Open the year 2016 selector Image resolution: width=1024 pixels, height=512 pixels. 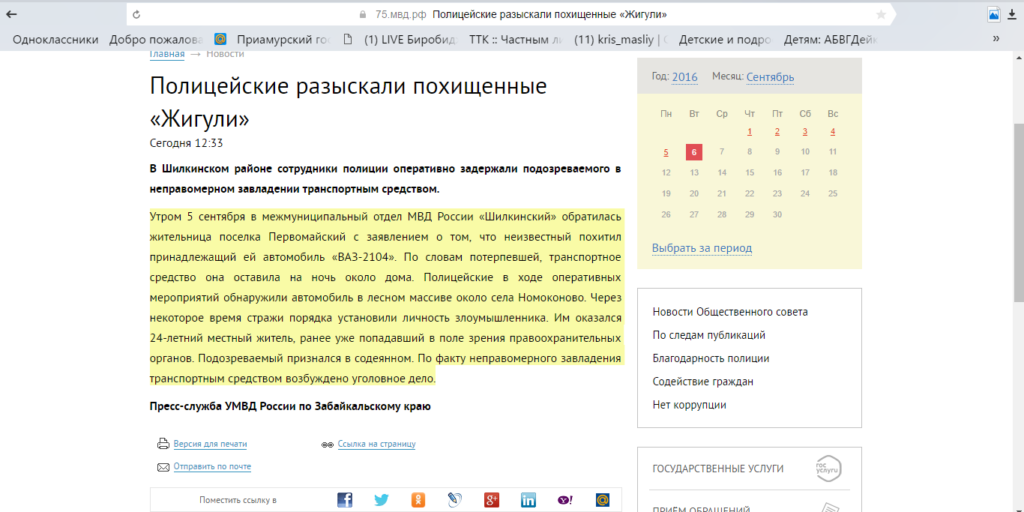[x=684, y=77]
